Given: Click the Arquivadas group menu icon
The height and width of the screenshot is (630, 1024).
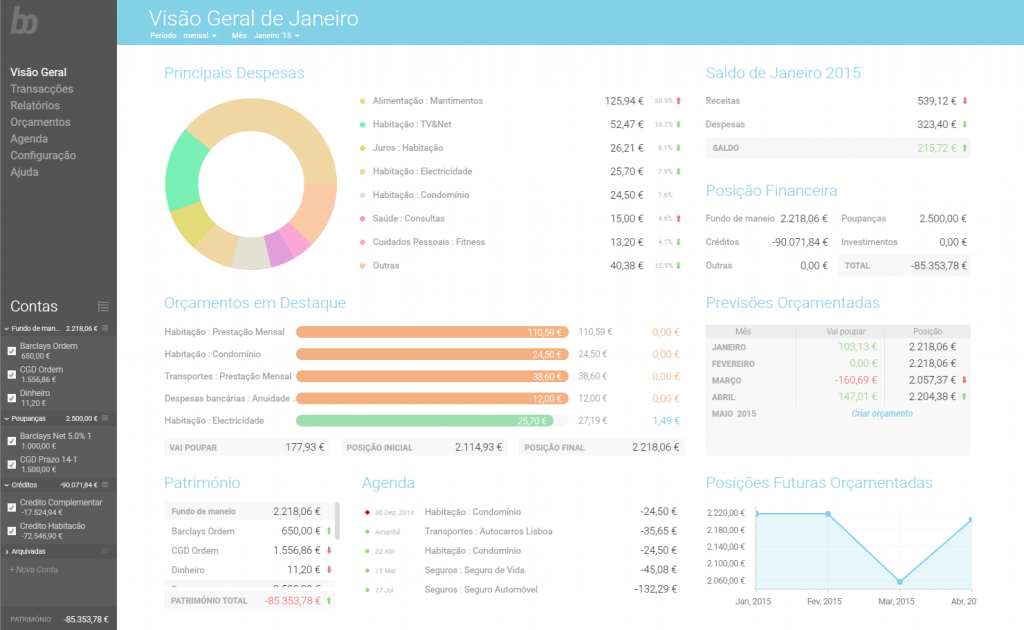Looking at the screenshot, I should (x=105, y=551).
